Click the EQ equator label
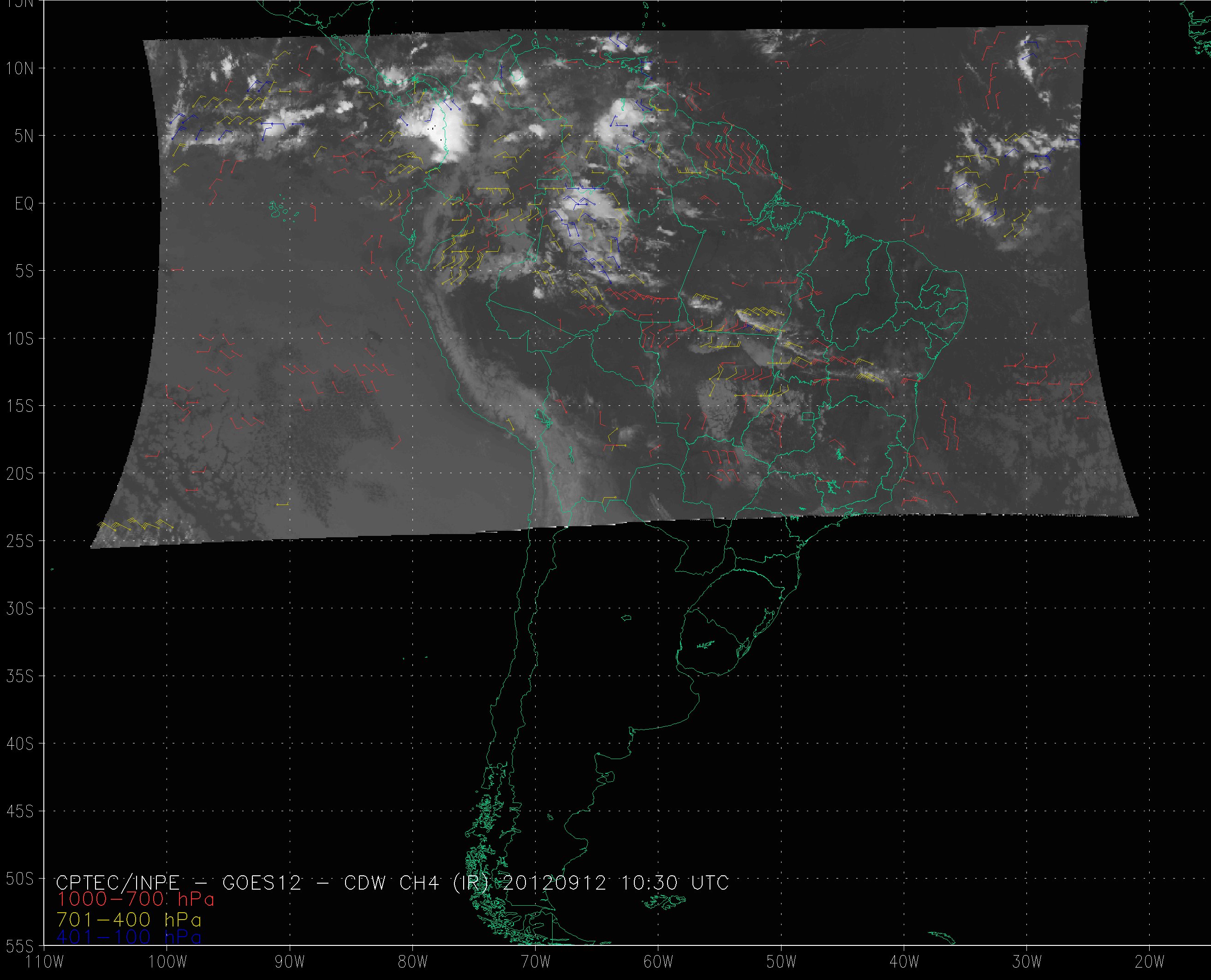The image size is (1211, 980). [24, 204]
